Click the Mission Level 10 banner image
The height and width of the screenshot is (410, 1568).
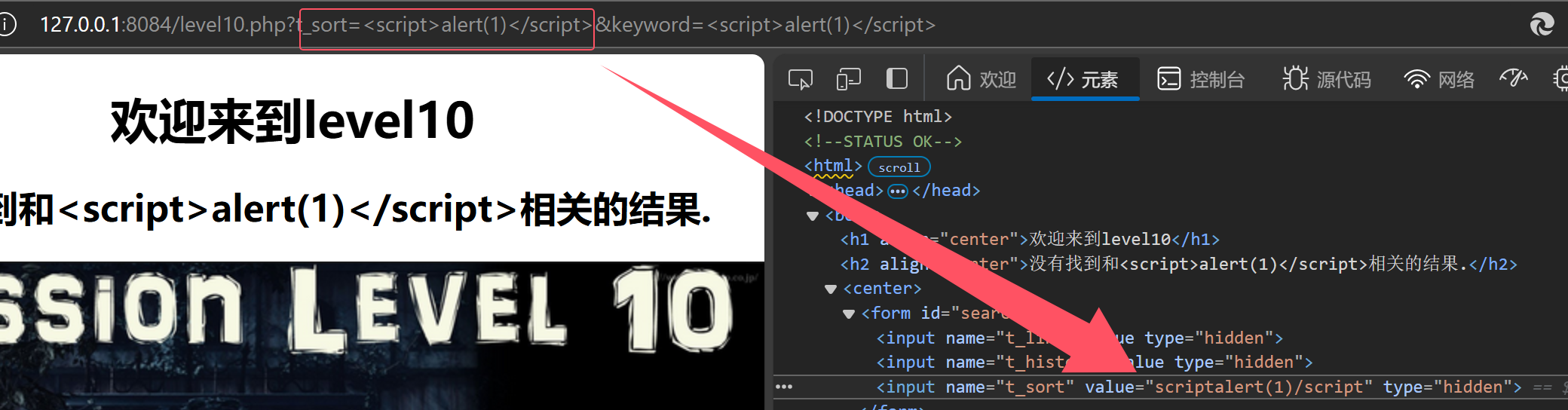coord(381,336)
